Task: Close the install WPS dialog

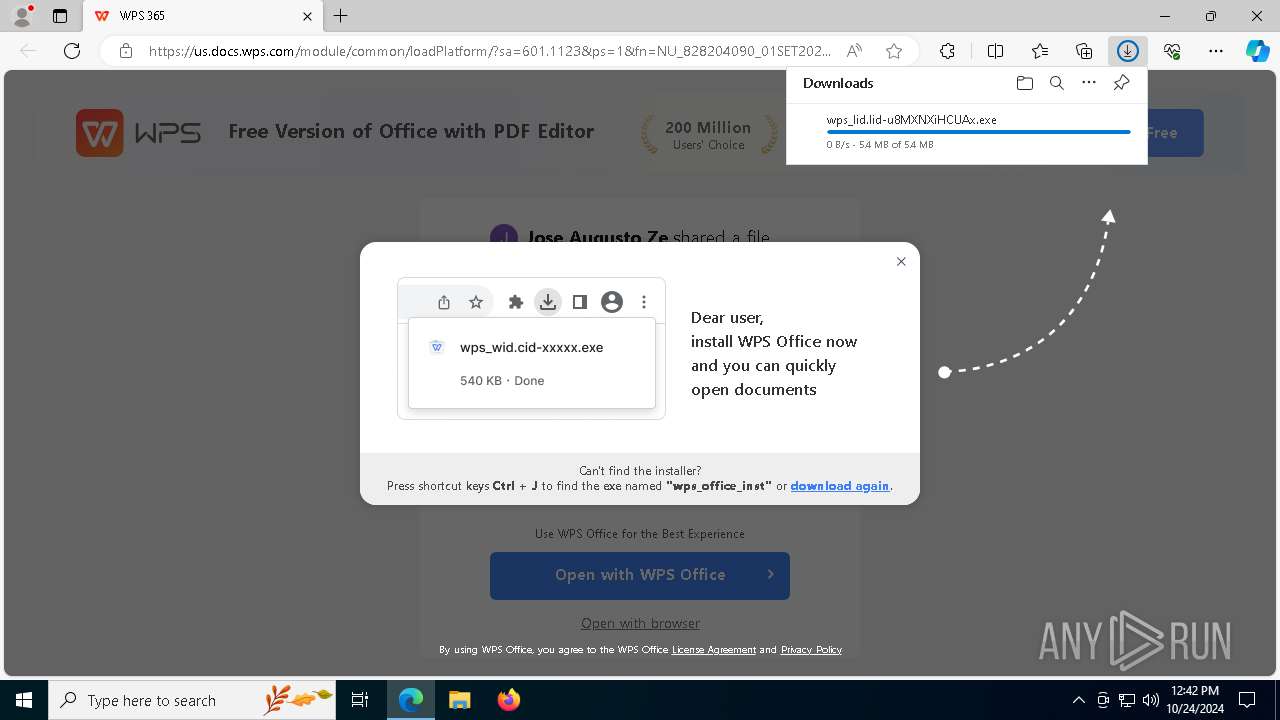Action: click(x=901, y=261)
